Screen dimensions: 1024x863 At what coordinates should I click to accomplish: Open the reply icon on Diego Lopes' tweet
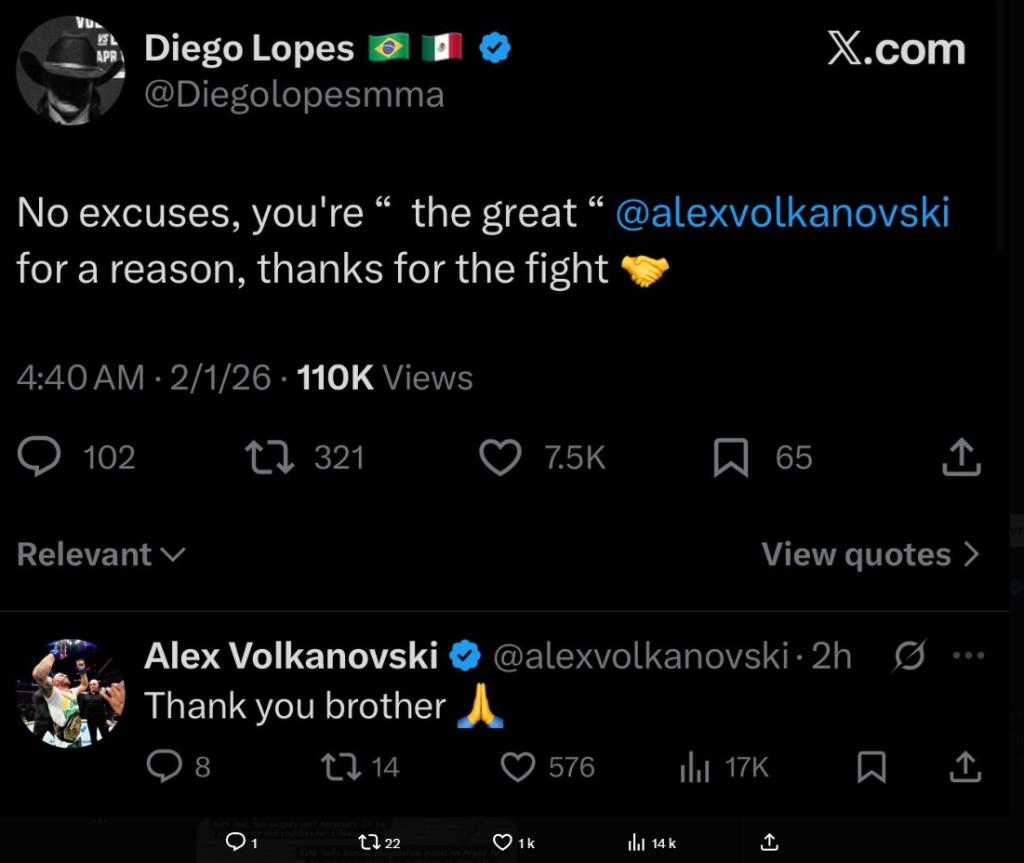click(x=36, y=457)
